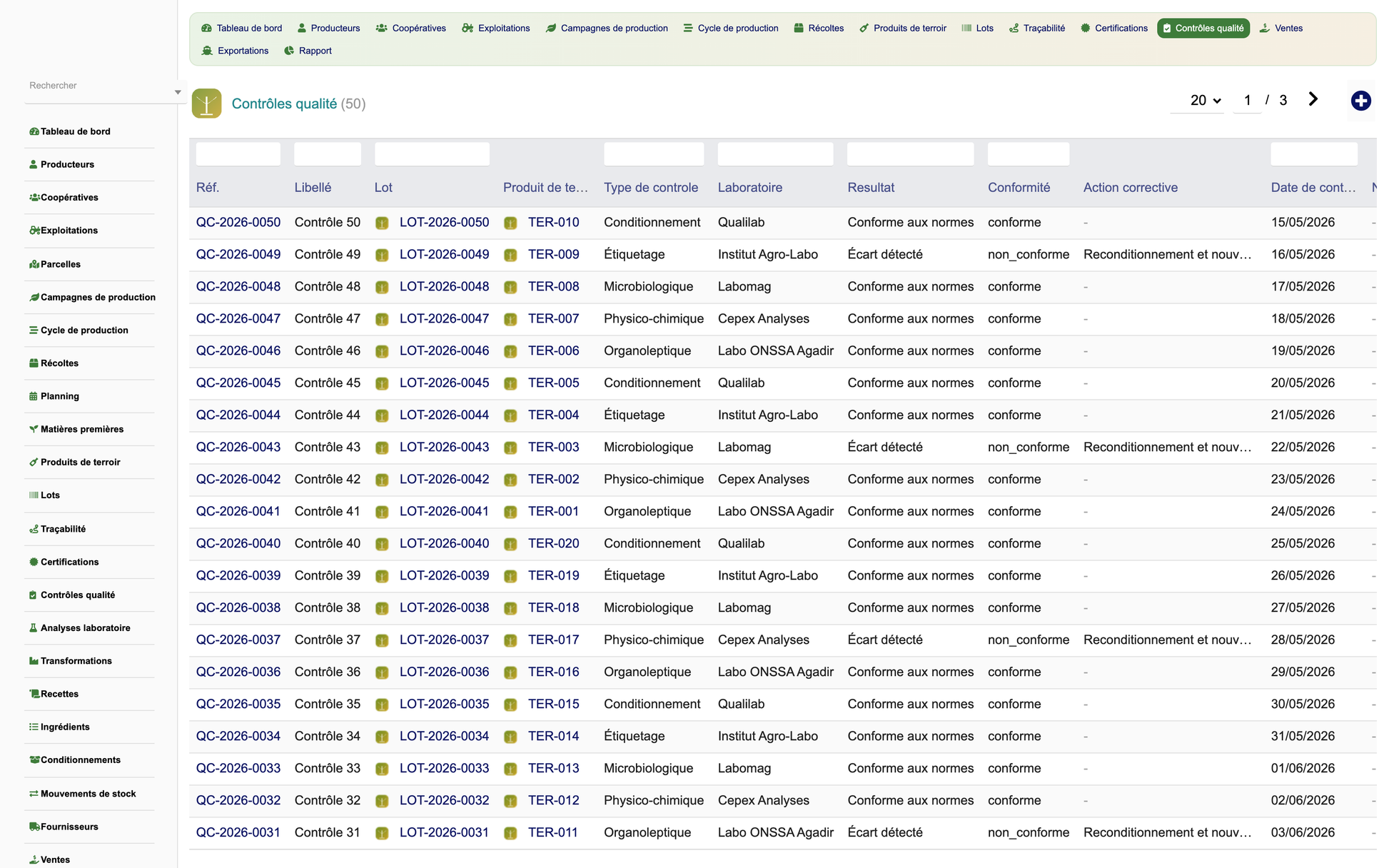Viewport: 1389px width, 868px height.
Task: Open the Exportations top tab
Action: 236,51
